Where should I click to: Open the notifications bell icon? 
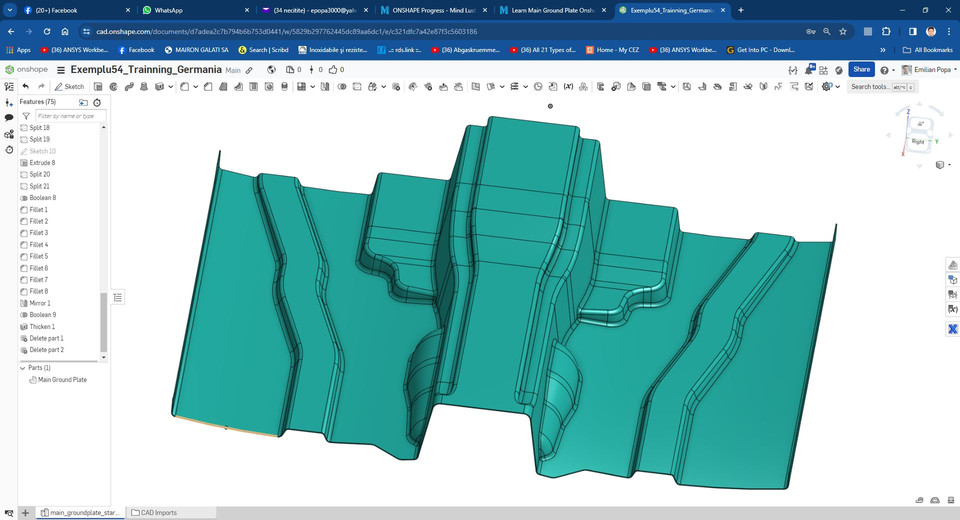pyautogui.click(x=809, y=69)
